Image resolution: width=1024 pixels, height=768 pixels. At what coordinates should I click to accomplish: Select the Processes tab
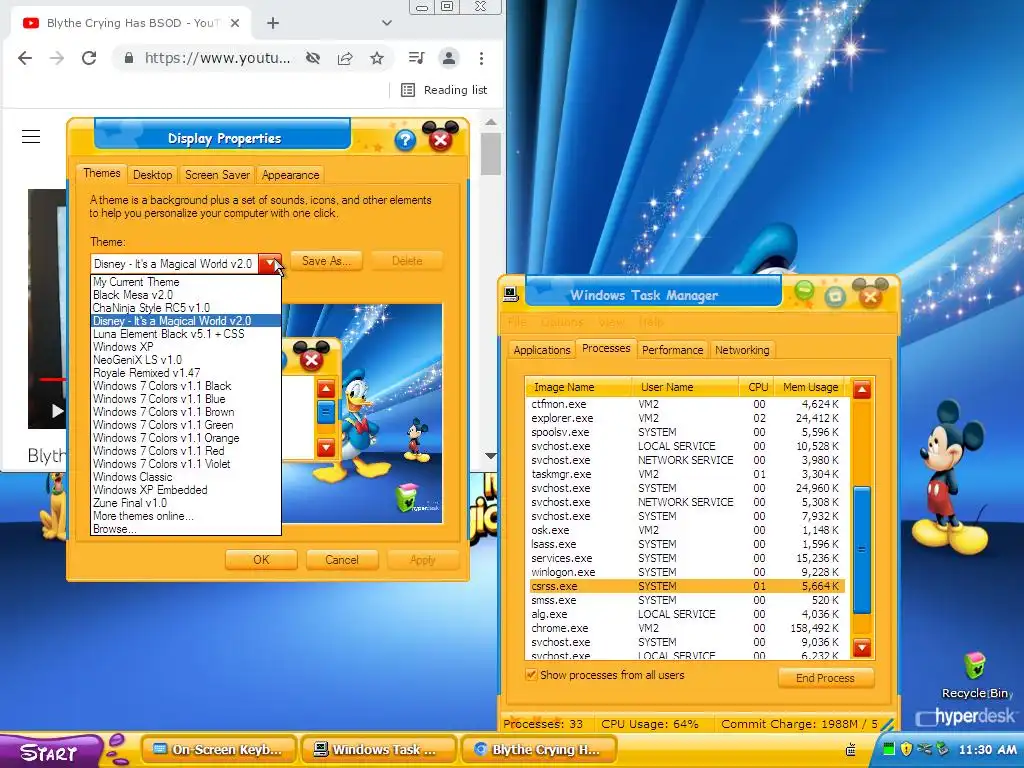[605, 348]
